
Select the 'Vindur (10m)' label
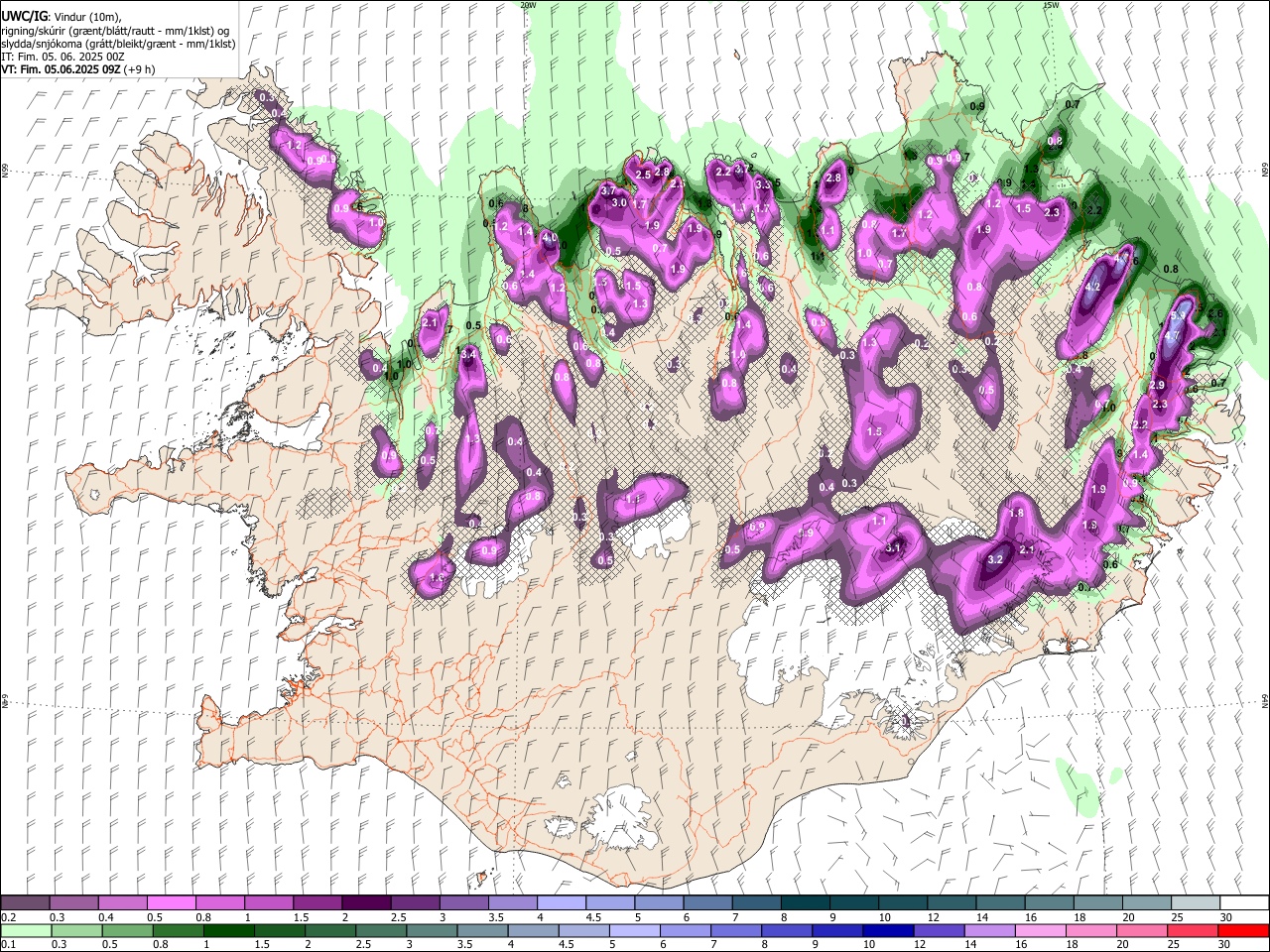pos(89,17)
